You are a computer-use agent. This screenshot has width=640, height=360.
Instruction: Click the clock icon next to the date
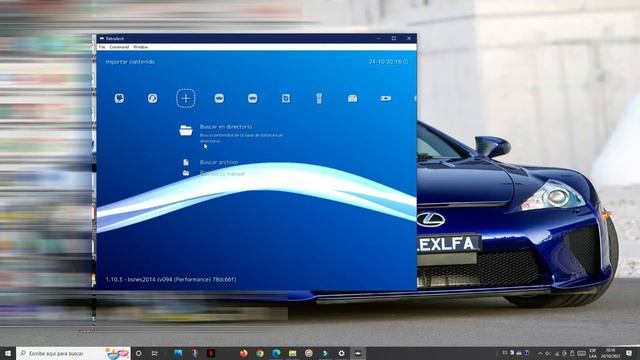(x=405, y=62)
